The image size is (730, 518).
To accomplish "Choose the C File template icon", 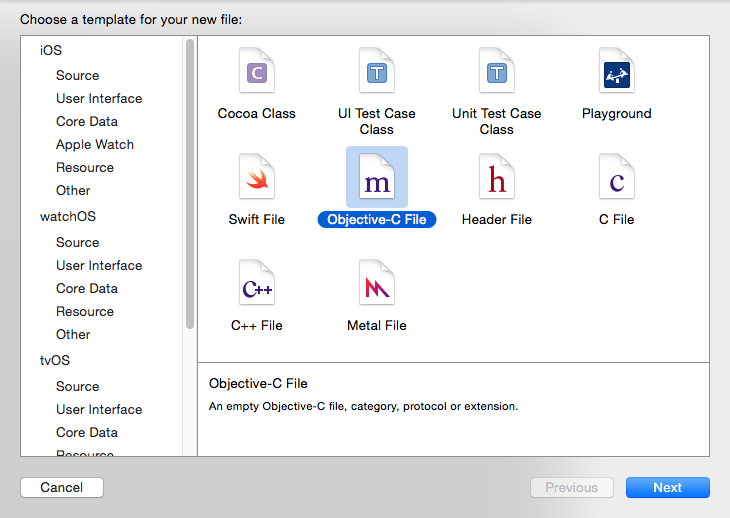I will pos(616,176).
